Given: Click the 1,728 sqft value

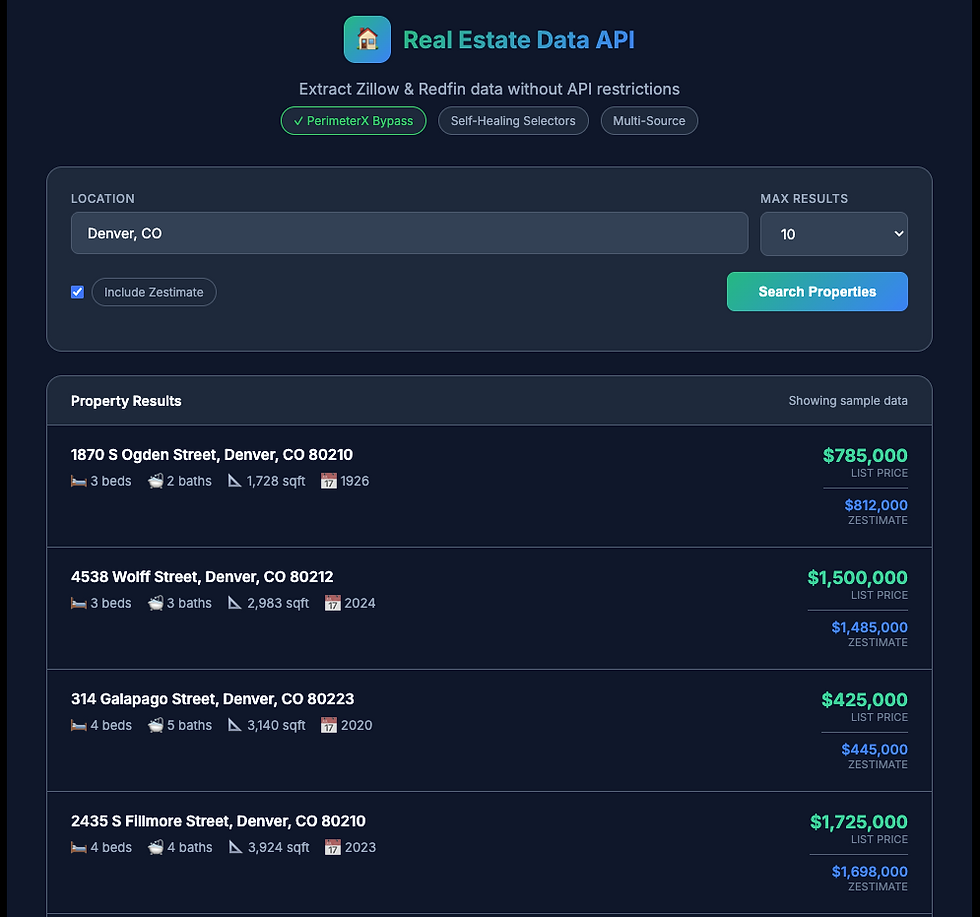Looking at the screenshot, I should pos(276,481).
